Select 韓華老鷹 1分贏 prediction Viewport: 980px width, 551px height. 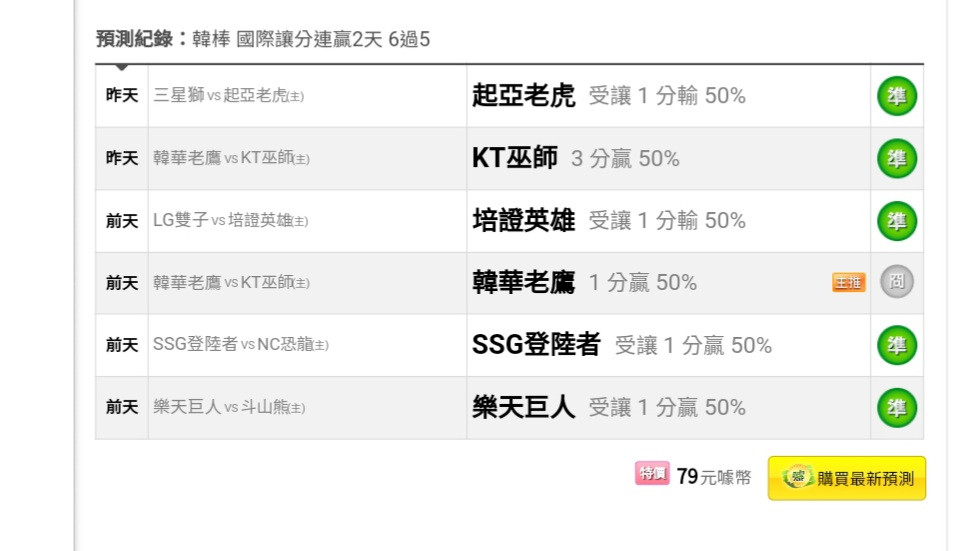(x=584, y=282)
